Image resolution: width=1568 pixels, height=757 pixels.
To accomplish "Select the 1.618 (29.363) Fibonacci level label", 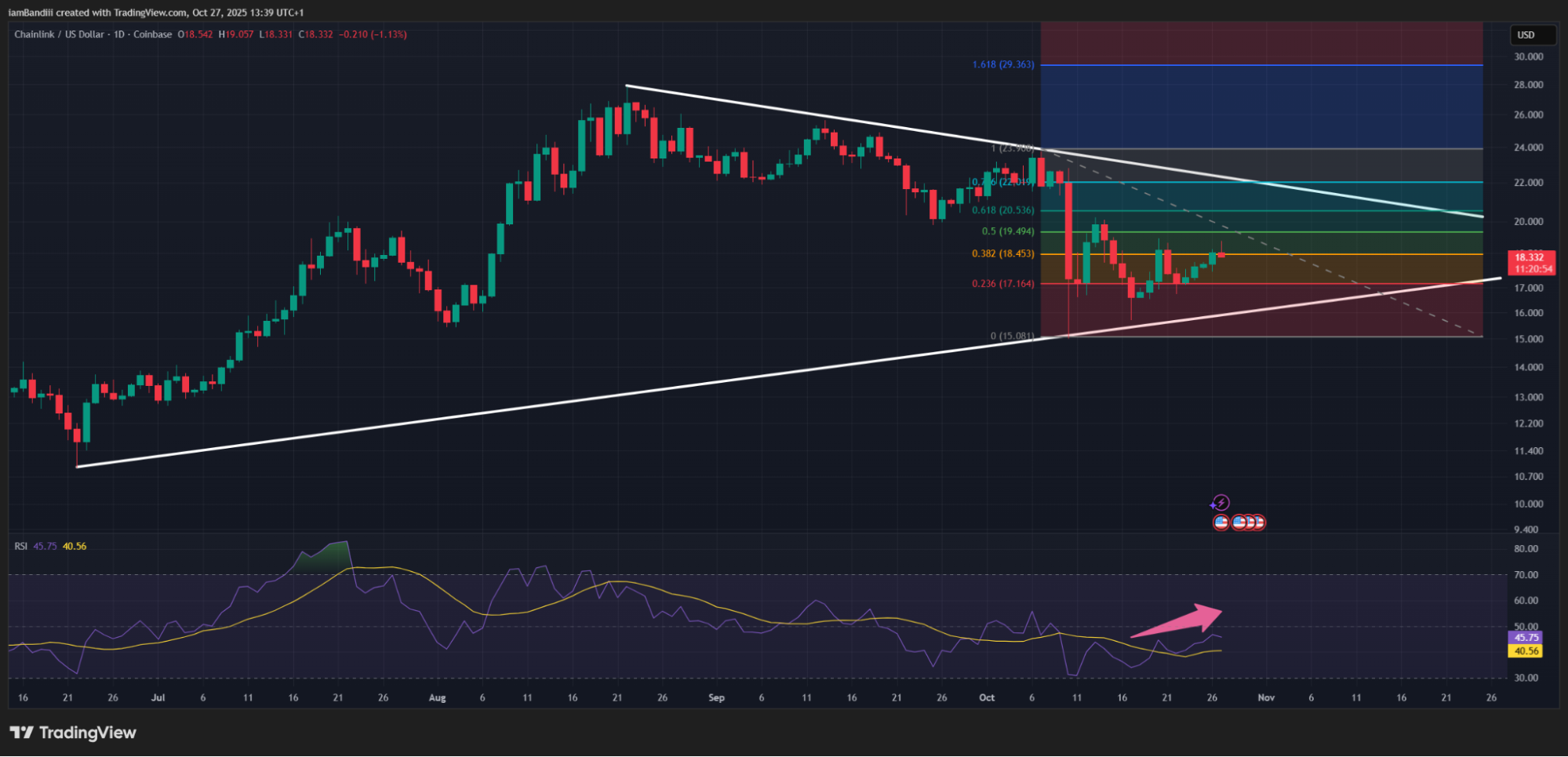I will tap(1002, 64).
